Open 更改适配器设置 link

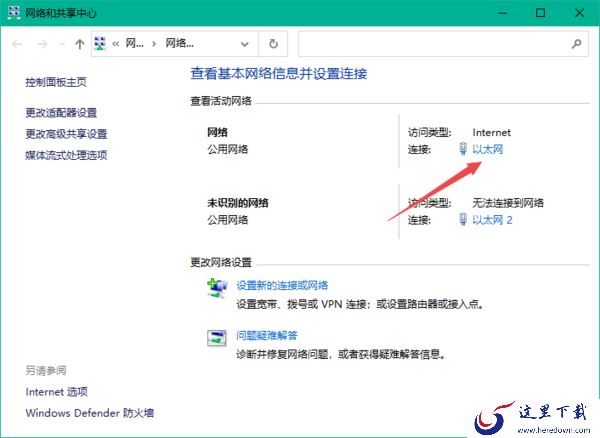tap(61, 112)
